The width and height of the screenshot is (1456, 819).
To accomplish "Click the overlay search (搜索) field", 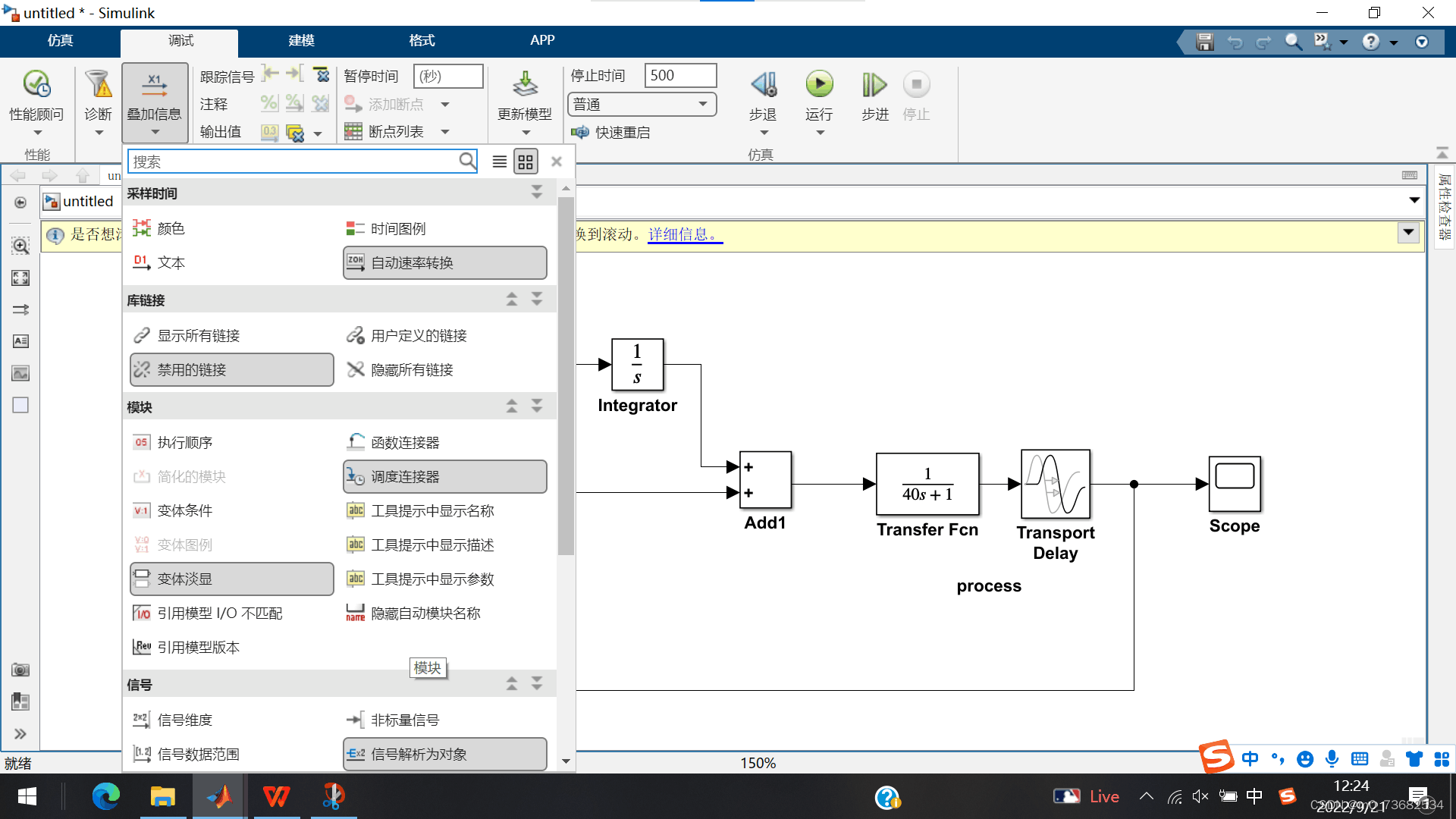I will coord(294,162).
